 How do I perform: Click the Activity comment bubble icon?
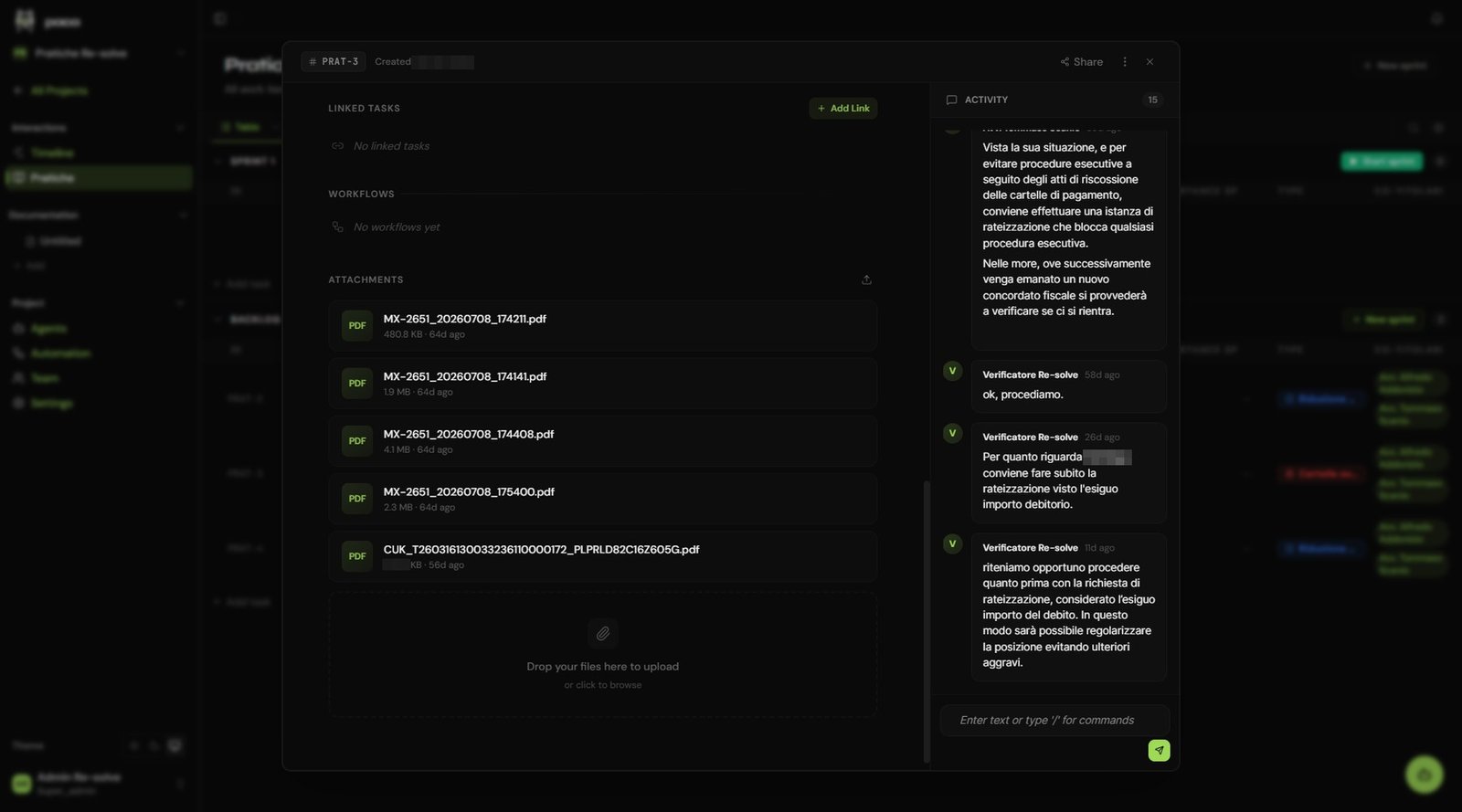coord(951,100)
